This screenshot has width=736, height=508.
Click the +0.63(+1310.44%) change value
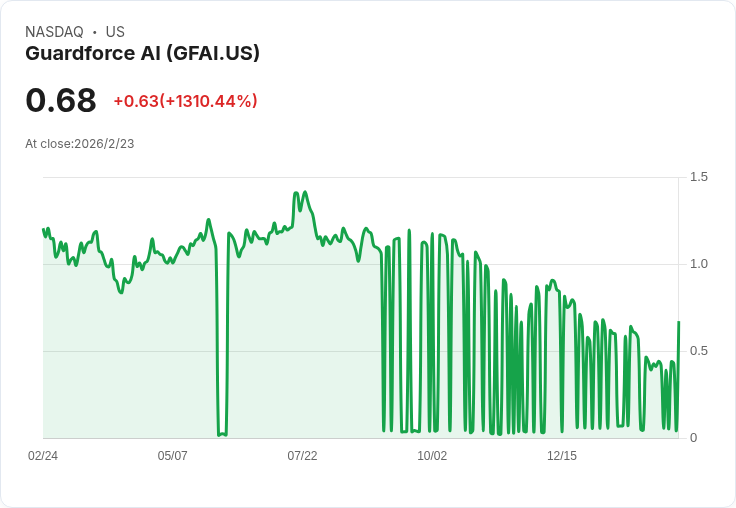pos(185,101)
